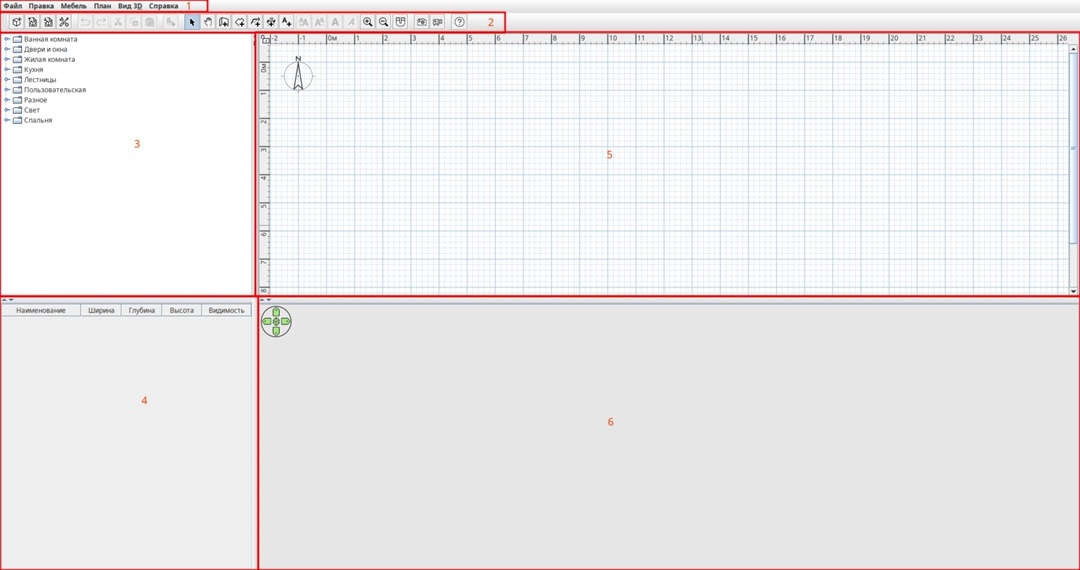The image size is (1080, 570).
Task: Click the Create video camera icon
Action: coord(437,22)
